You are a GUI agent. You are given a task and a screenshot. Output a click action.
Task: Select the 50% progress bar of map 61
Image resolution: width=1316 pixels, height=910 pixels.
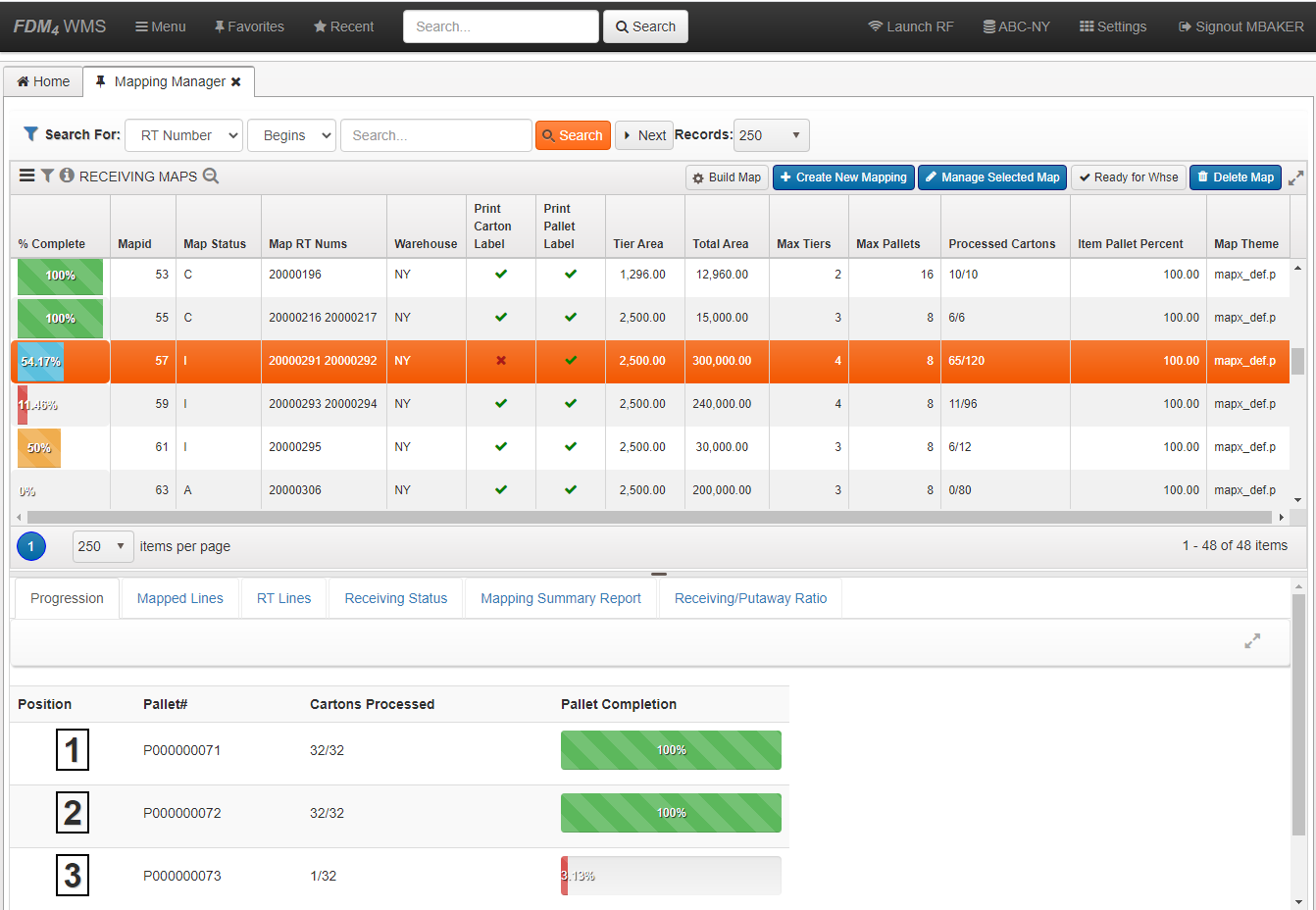tap(39, 448)
